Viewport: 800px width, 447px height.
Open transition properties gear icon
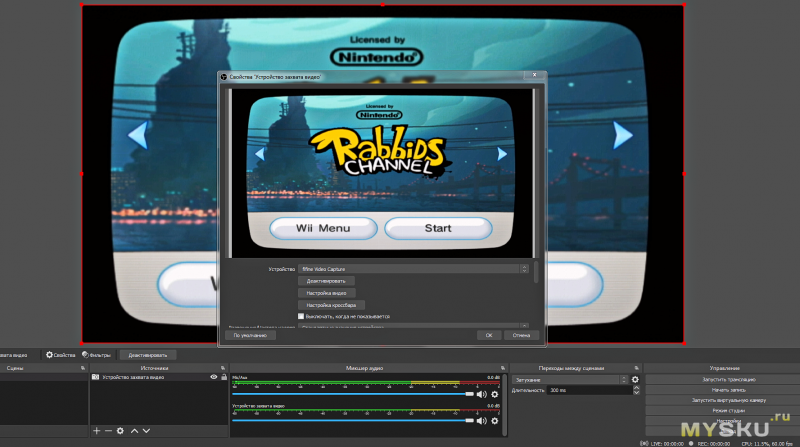click(635, 380)
